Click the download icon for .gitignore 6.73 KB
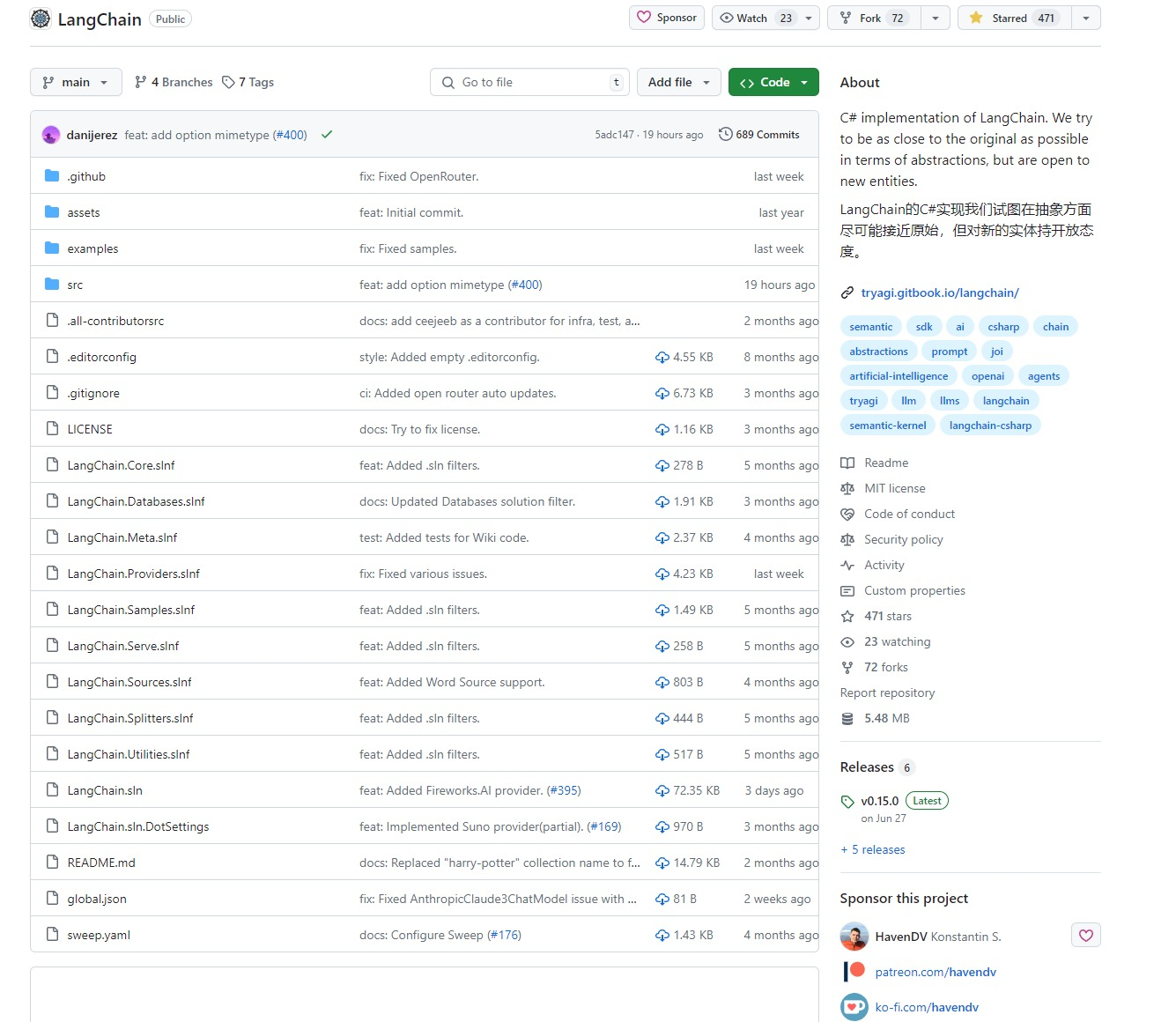Viewport: 1176px width, 1022px height. 662,393
